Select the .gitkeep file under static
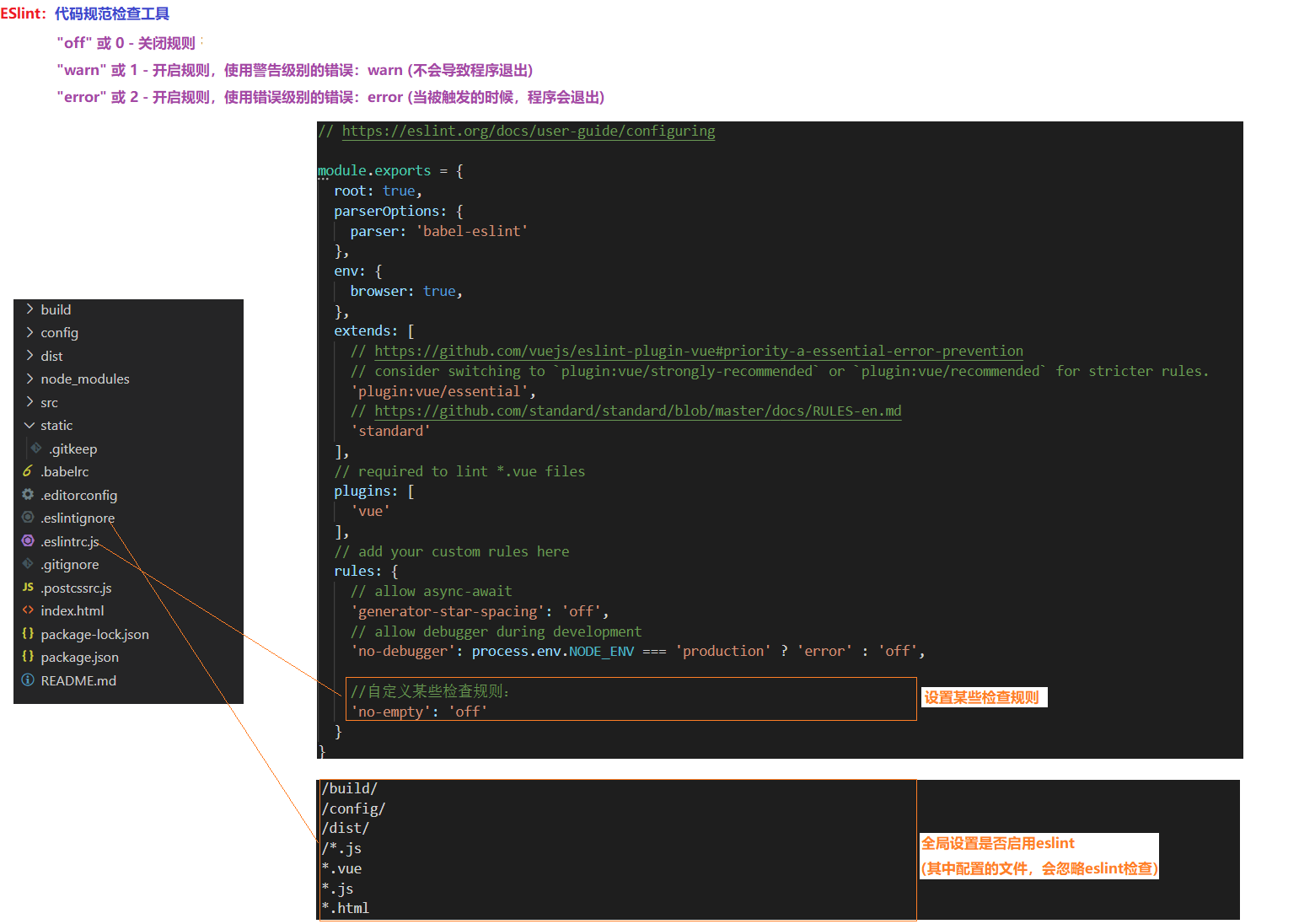 click(72, 449)
